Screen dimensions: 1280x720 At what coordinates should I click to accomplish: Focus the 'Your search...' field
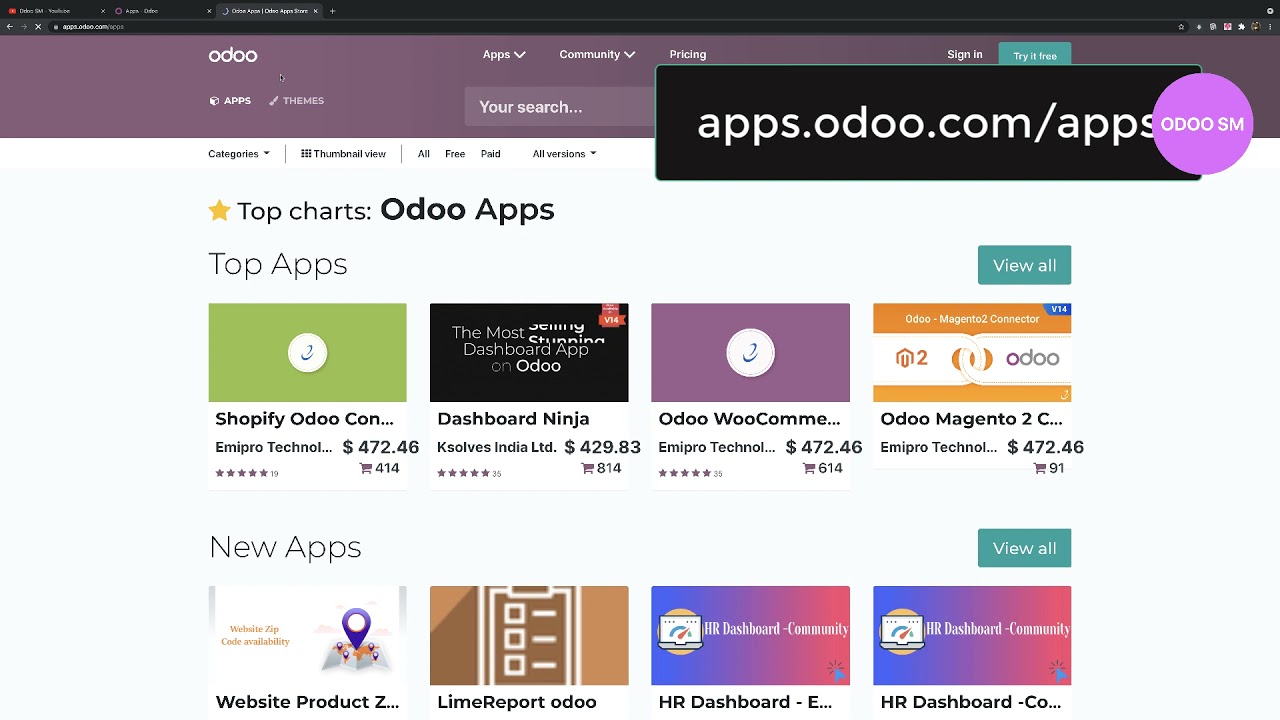click(x=559, y=107)
